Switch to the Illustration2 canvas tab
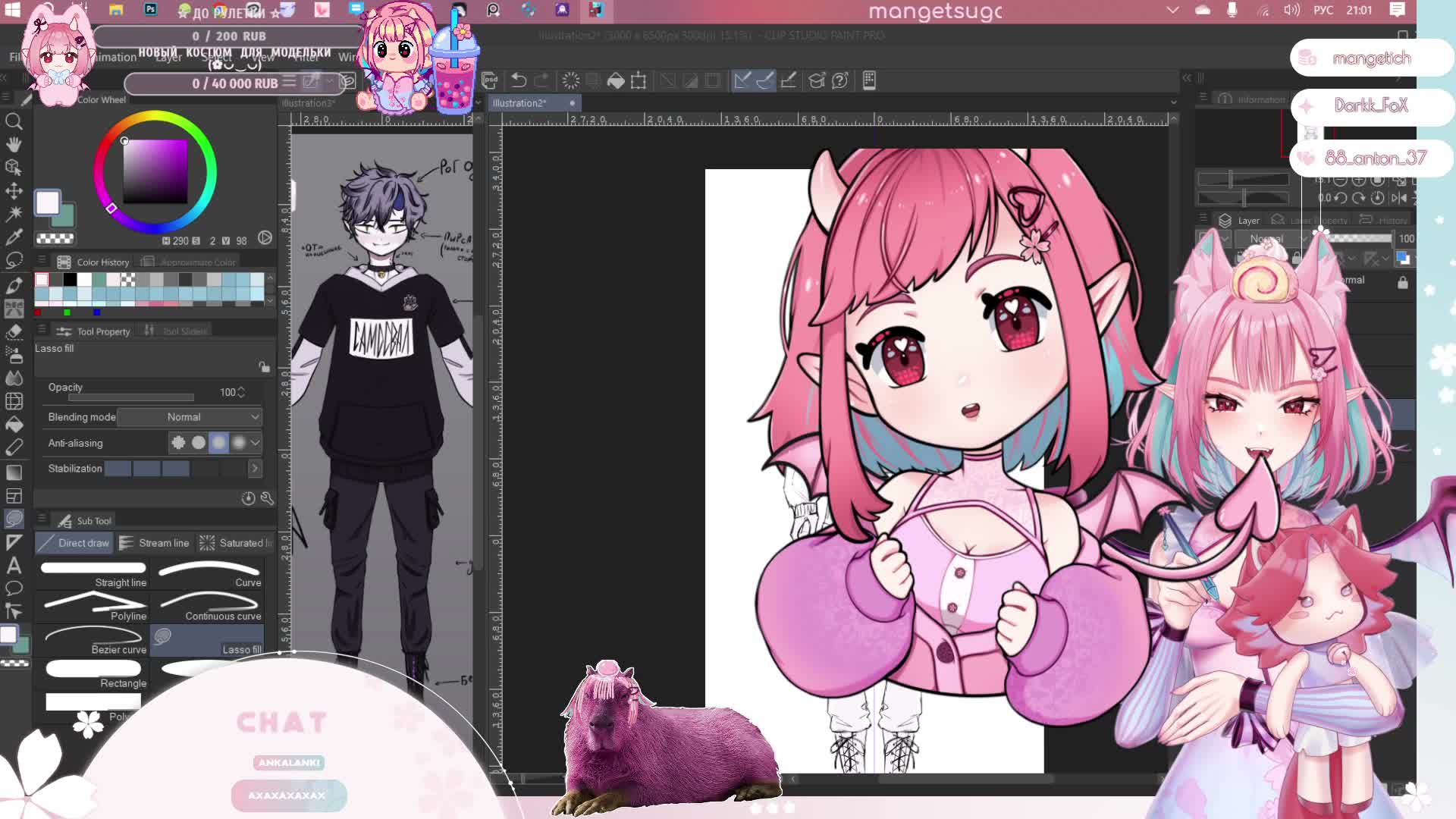 (x=534, y=103)
